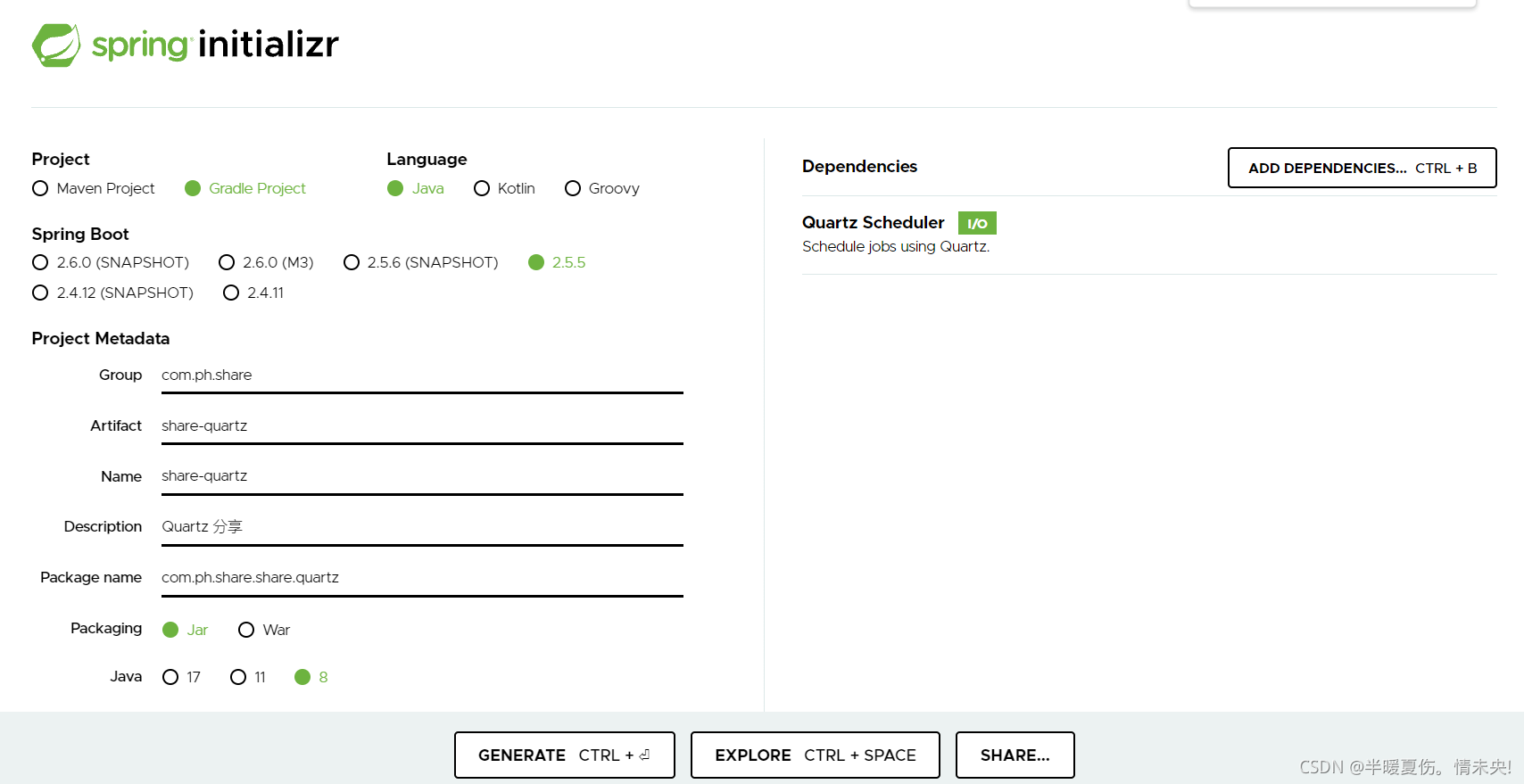Select Spring Boot 2.5.5 version

(x=557, y=262)
